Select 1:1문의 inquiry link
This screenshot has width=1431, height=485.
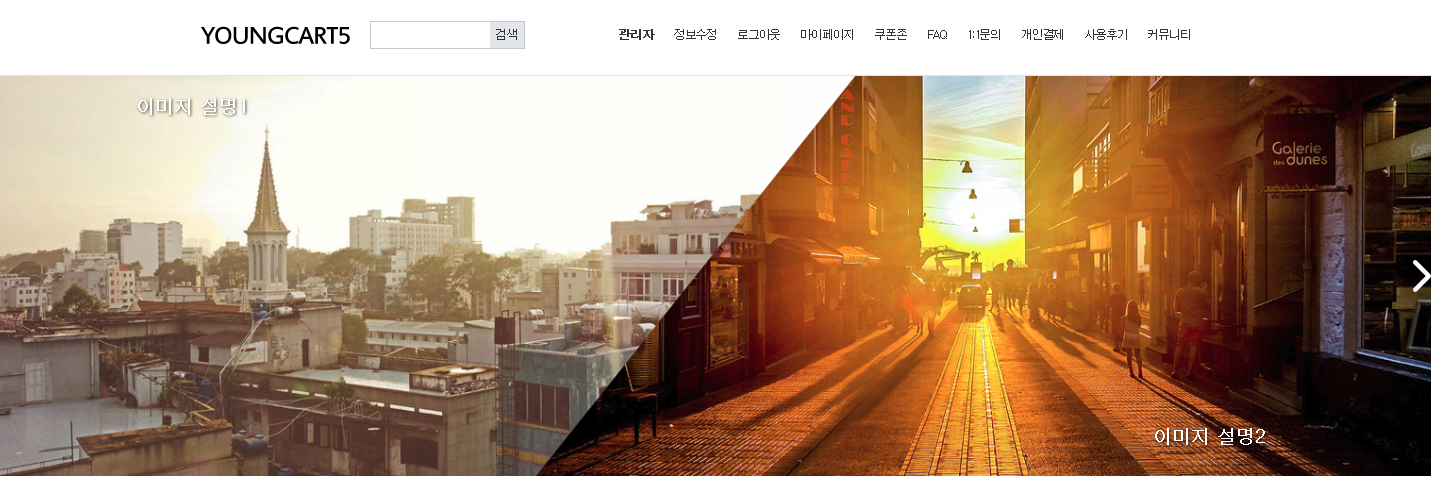point(984,35)
